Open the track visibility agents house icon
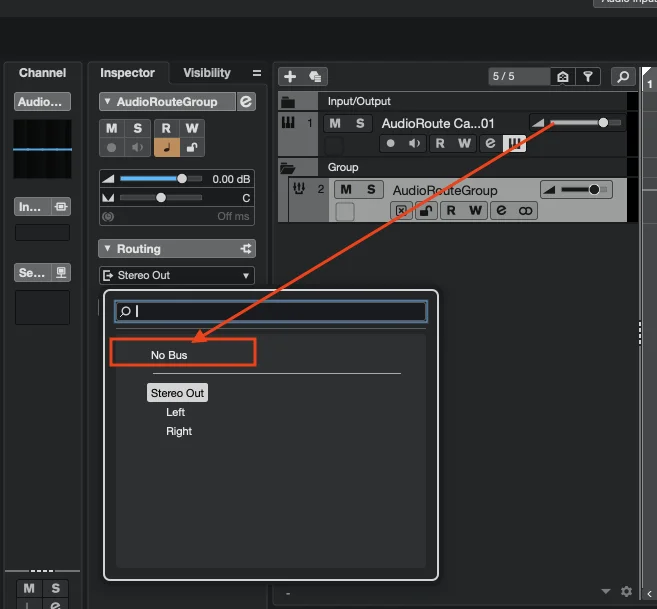The height and width of the screenshot is (609, 657). click(x=562, y=77)
